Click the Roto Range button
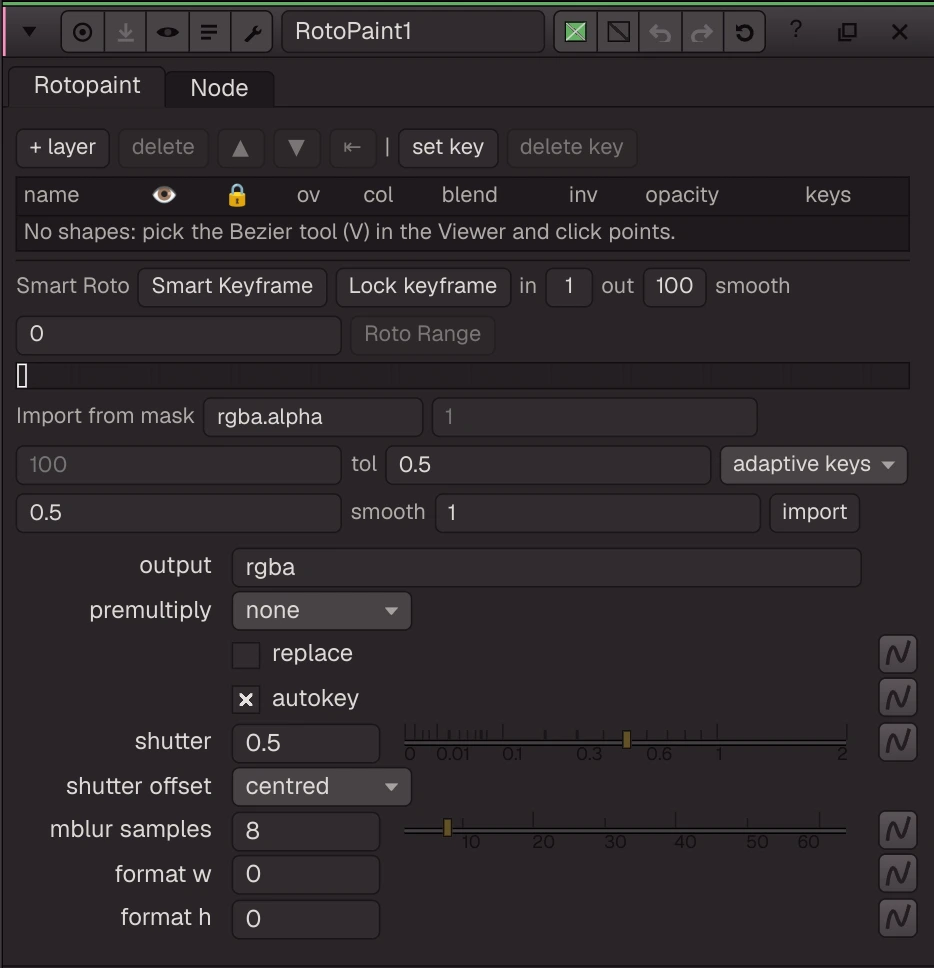 (422, 335)
